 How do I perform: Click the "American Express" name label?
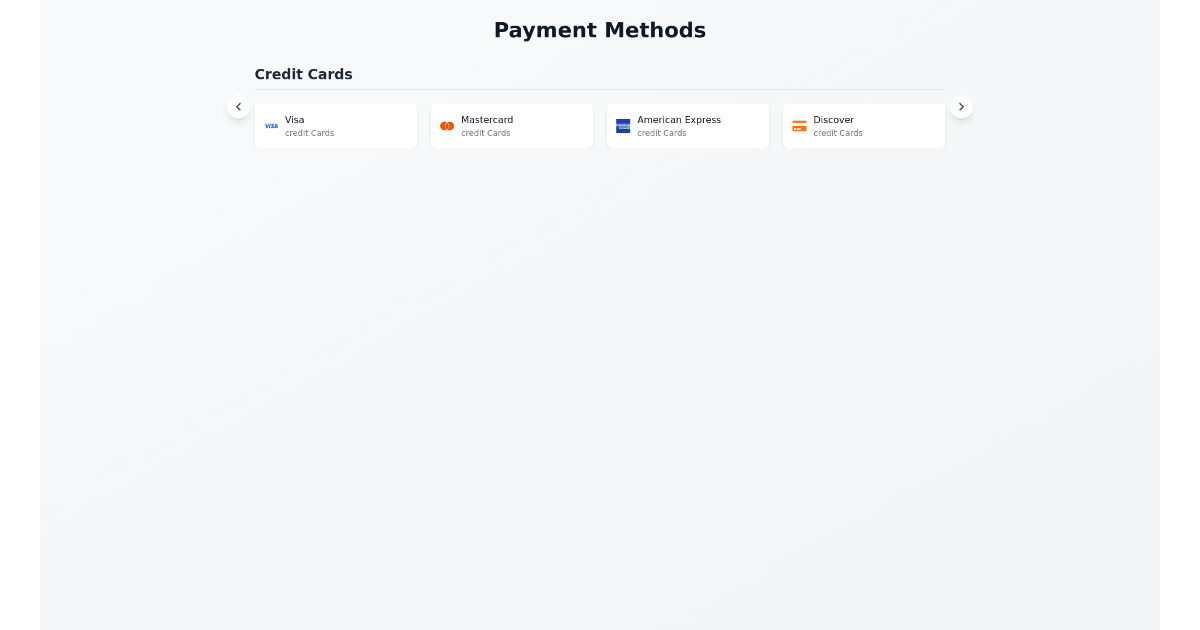(x=679, y=120)
